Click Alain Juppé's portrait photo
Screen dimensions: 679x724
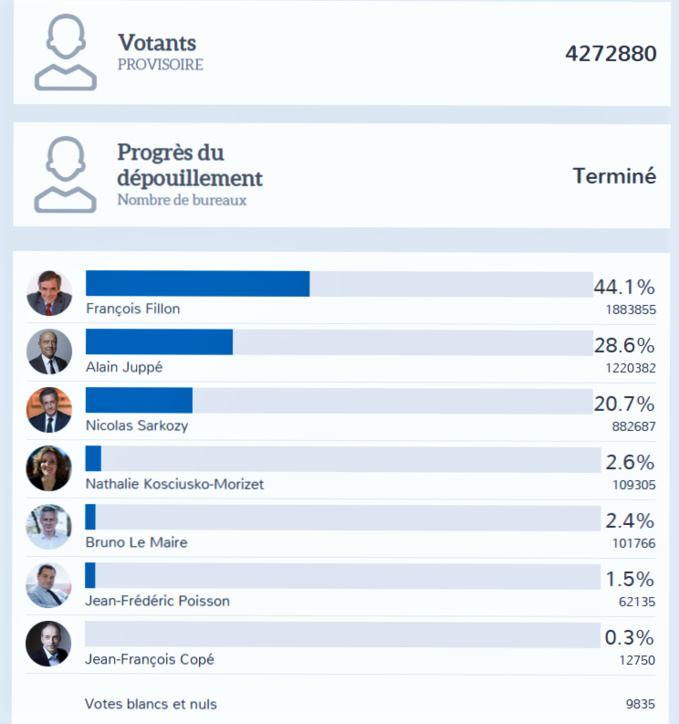[49, 351]
